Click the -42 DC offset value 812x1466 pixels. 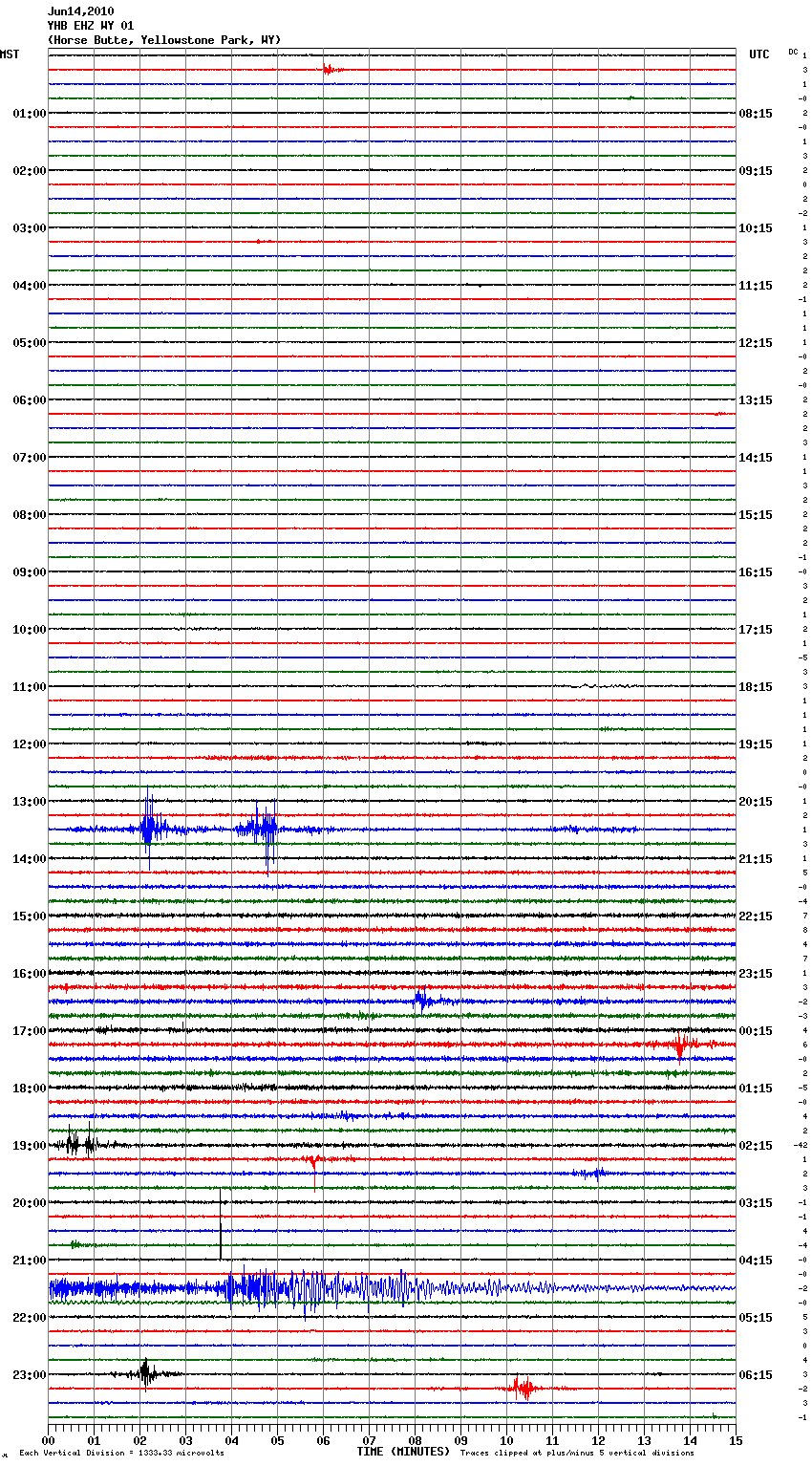[x=801, y=1145]
